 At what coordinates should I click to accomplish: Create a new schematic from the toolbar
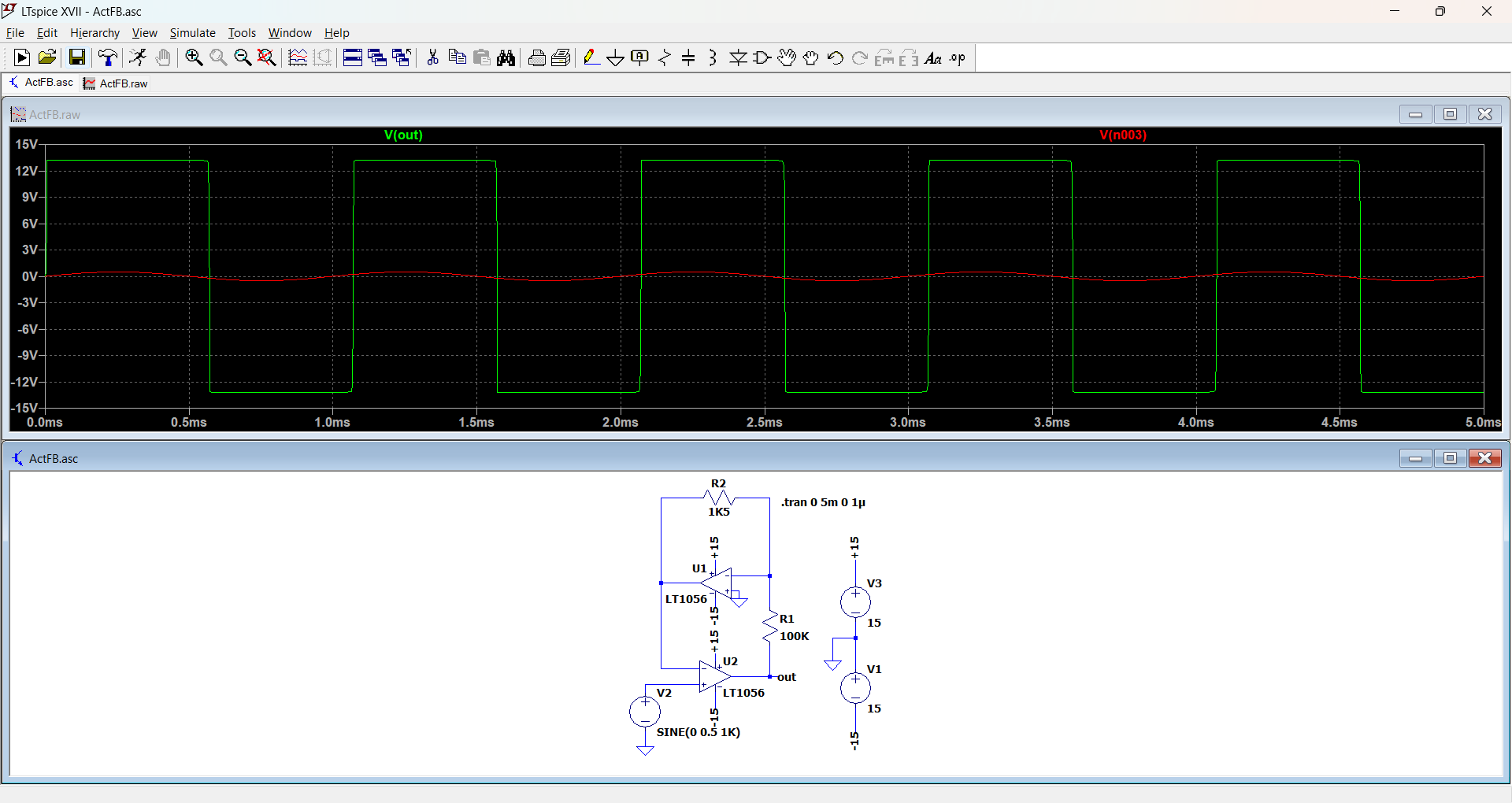click(22, 57)
